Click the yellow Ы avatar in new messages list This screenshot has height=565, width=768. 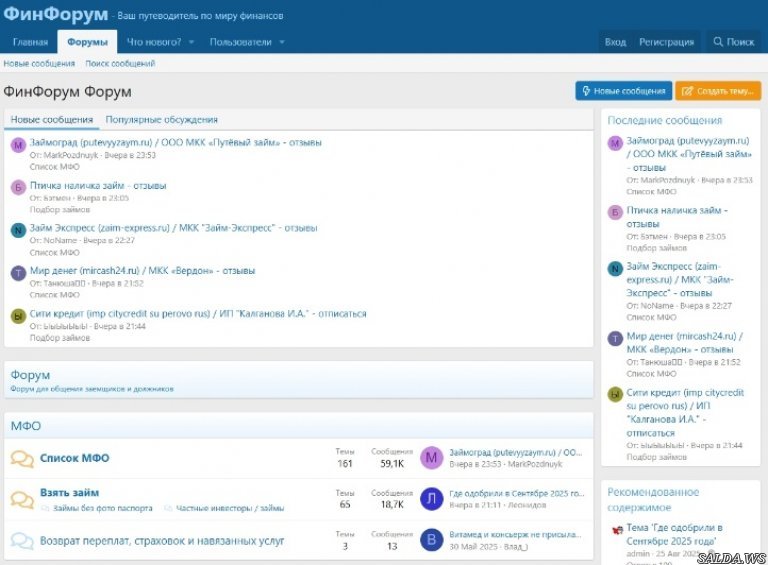[x=18, y=316]
